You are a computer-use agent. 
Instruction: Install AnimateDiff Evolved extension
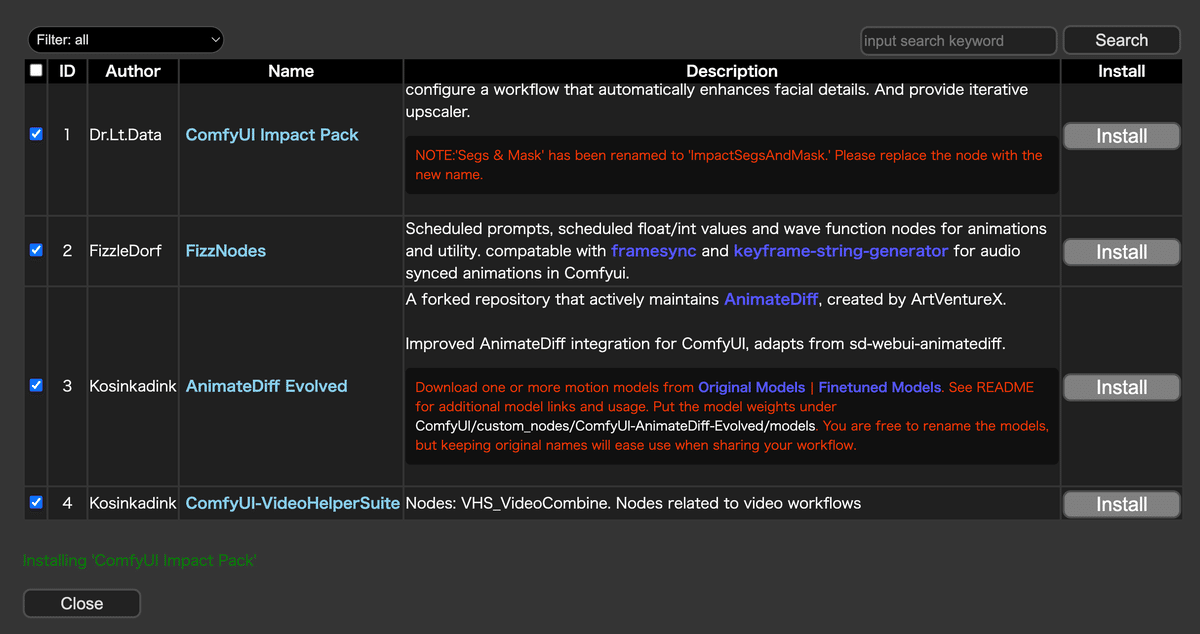(1121, 387)
